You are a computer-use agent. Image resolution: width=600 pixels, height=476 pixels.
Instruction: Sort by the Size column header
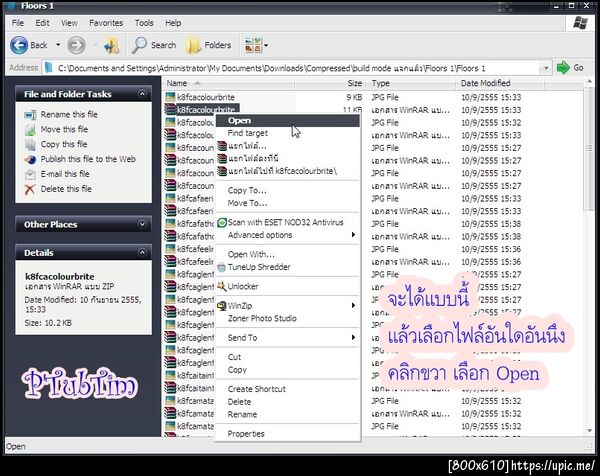point(330,83)
